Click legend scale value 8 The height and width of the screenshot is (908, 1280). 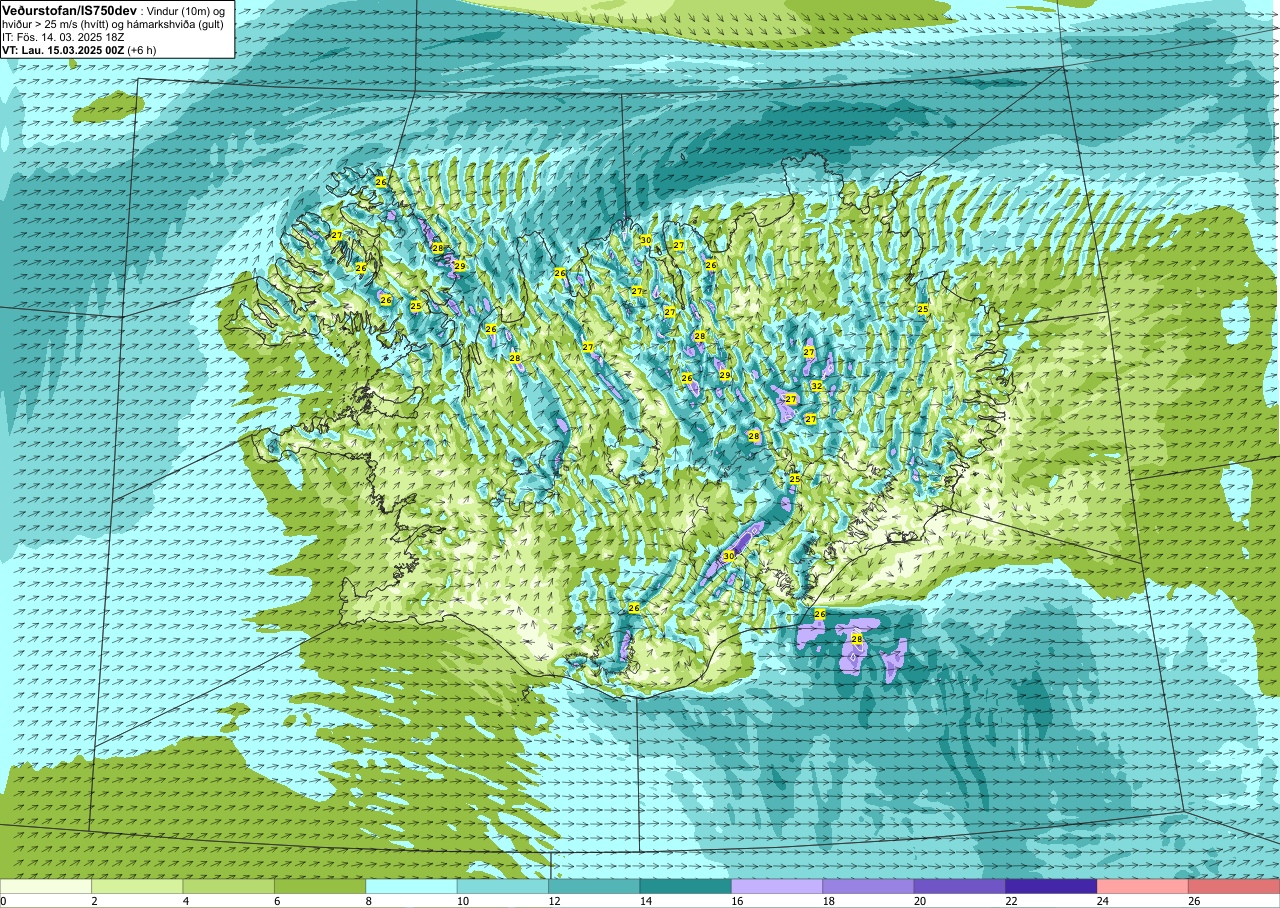click(368, 901)
